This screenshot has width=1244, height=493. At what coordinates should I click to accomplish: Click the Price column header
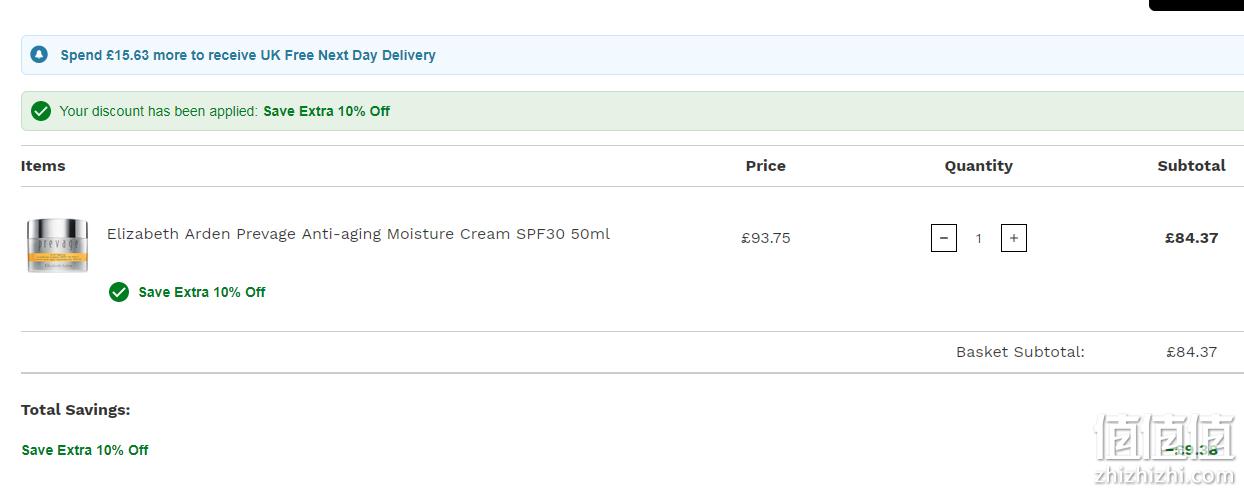point(766,166)
